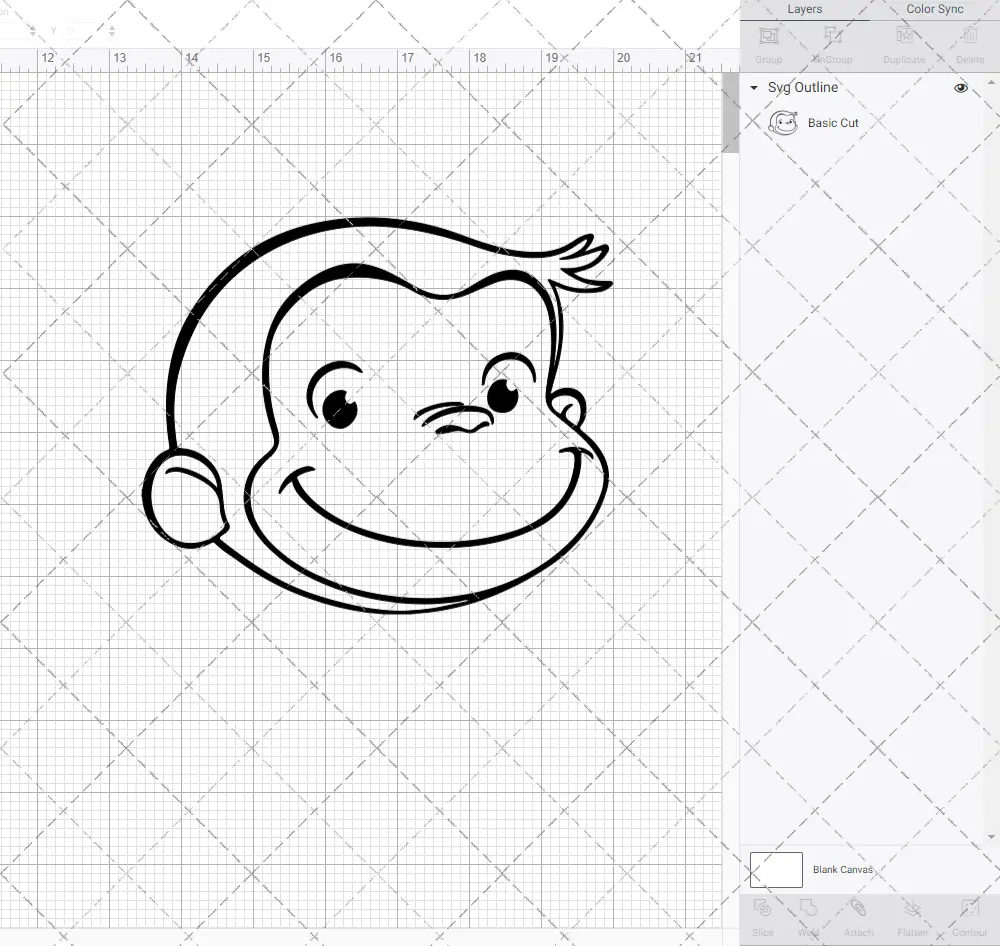Image resolution: width=1000 pixels, height=946 pixels.
Task: Click the UnGroup icon
Action: coord(832,42)
